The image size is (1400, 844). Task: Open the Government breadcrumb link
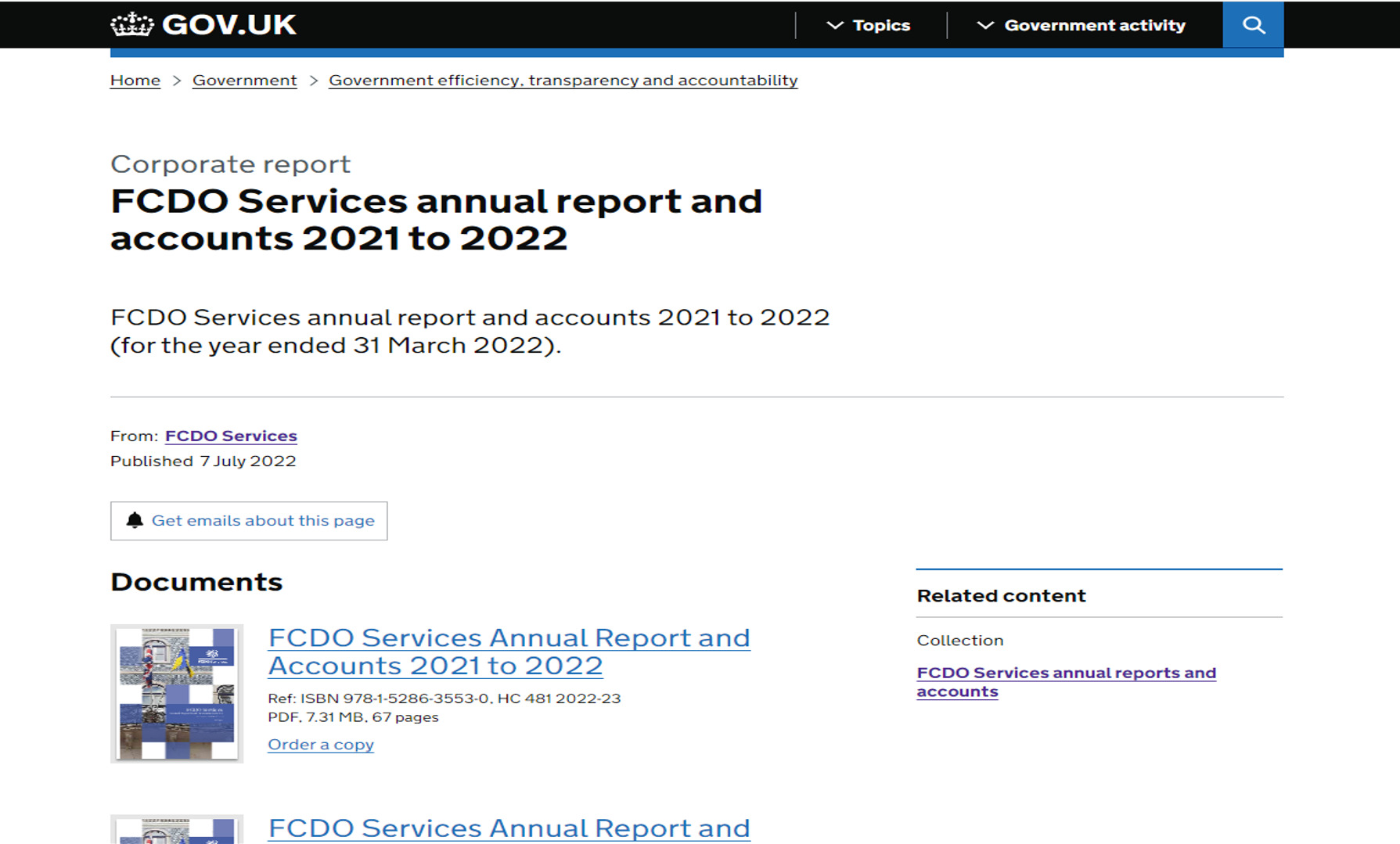tap(244, 80)
